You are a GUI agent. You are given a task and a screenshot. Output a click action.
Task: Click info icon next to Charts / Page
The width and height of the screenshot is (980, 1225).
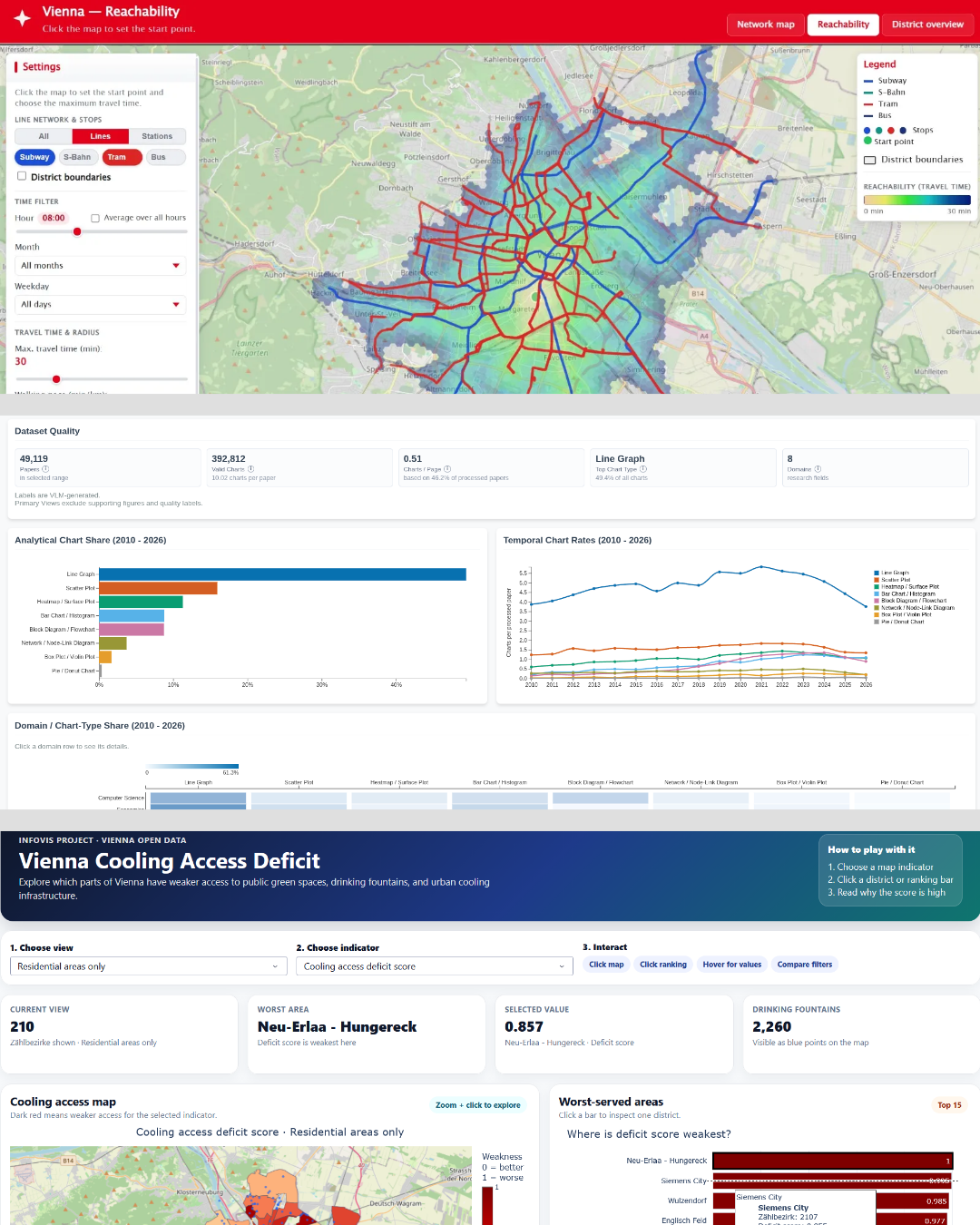pyautogui.click(x=446, y=469)
